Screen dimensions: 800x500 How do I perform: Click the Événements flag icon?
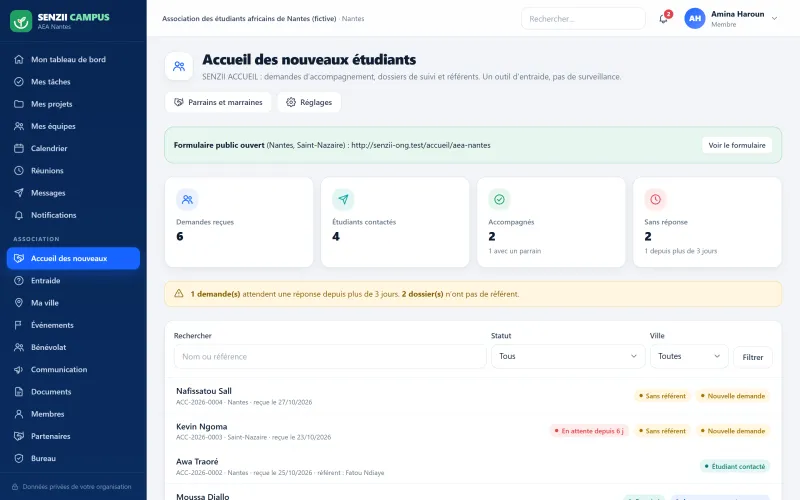pos(19,325)
